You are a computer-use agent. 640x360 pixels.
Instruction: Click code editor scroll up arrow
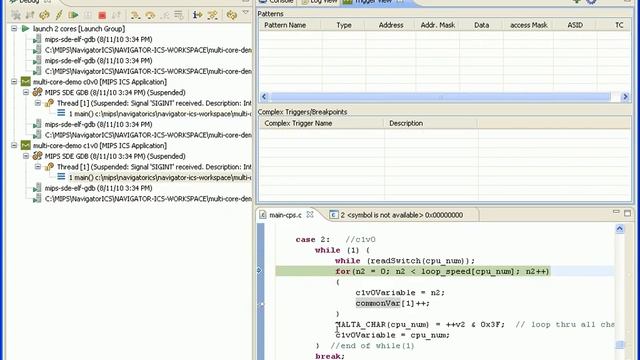tap(620, 229)
